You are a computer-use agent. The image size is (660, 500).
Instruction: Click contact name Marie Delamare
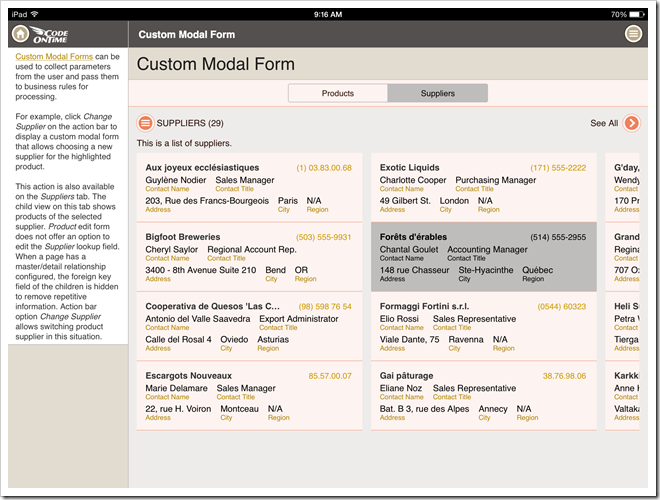coord(176,388)
